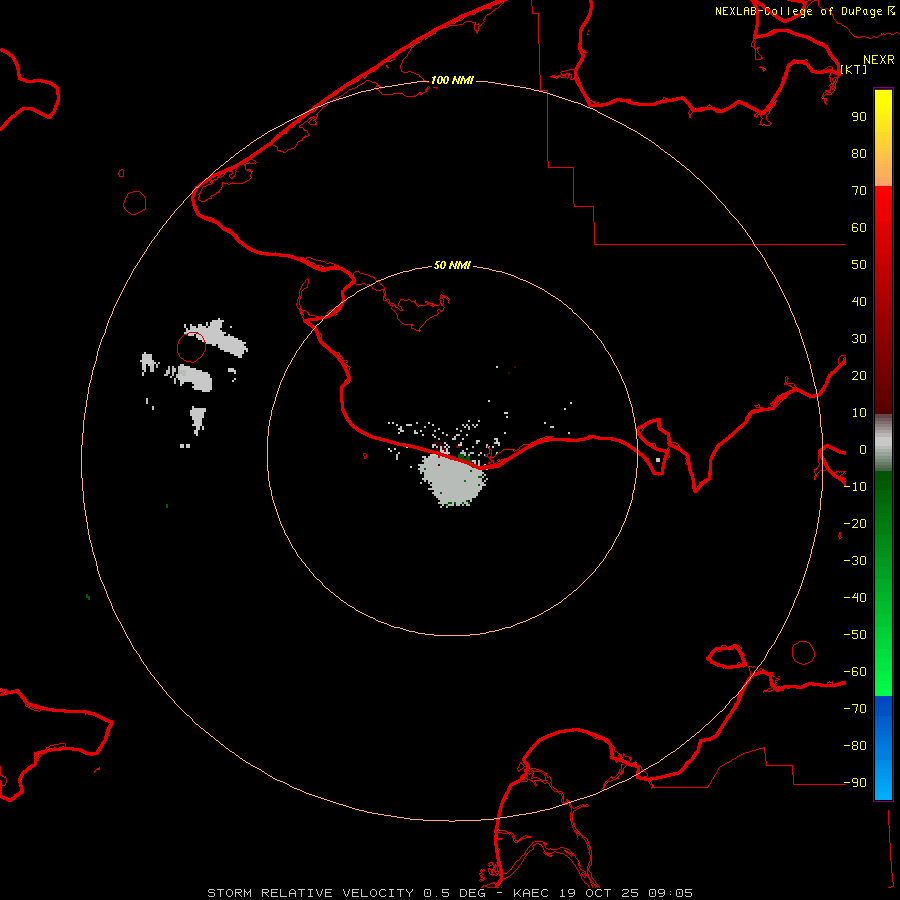Click the 20 value on the velocity scale
Screen dimensions: 900x900
[x=859, y=375]
